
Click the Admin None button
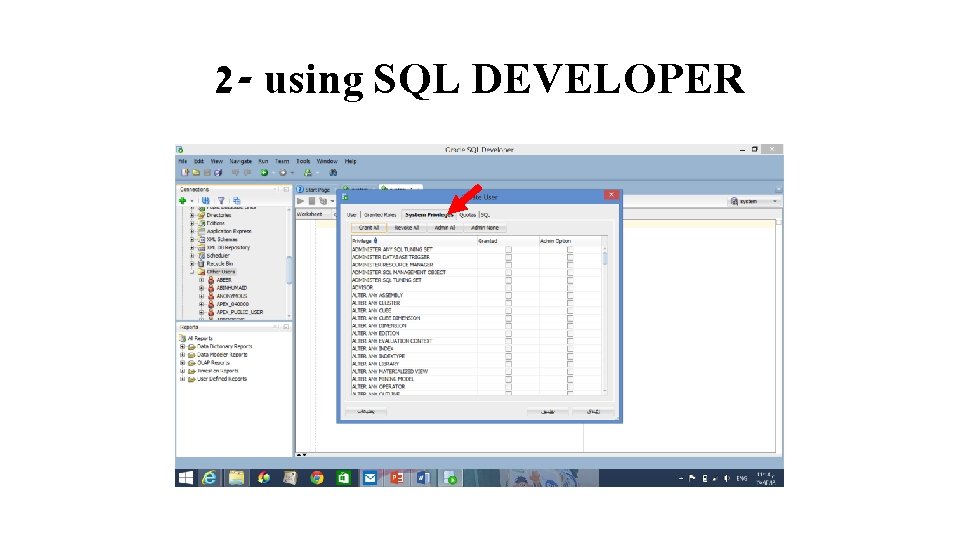(x=484, y=228)
